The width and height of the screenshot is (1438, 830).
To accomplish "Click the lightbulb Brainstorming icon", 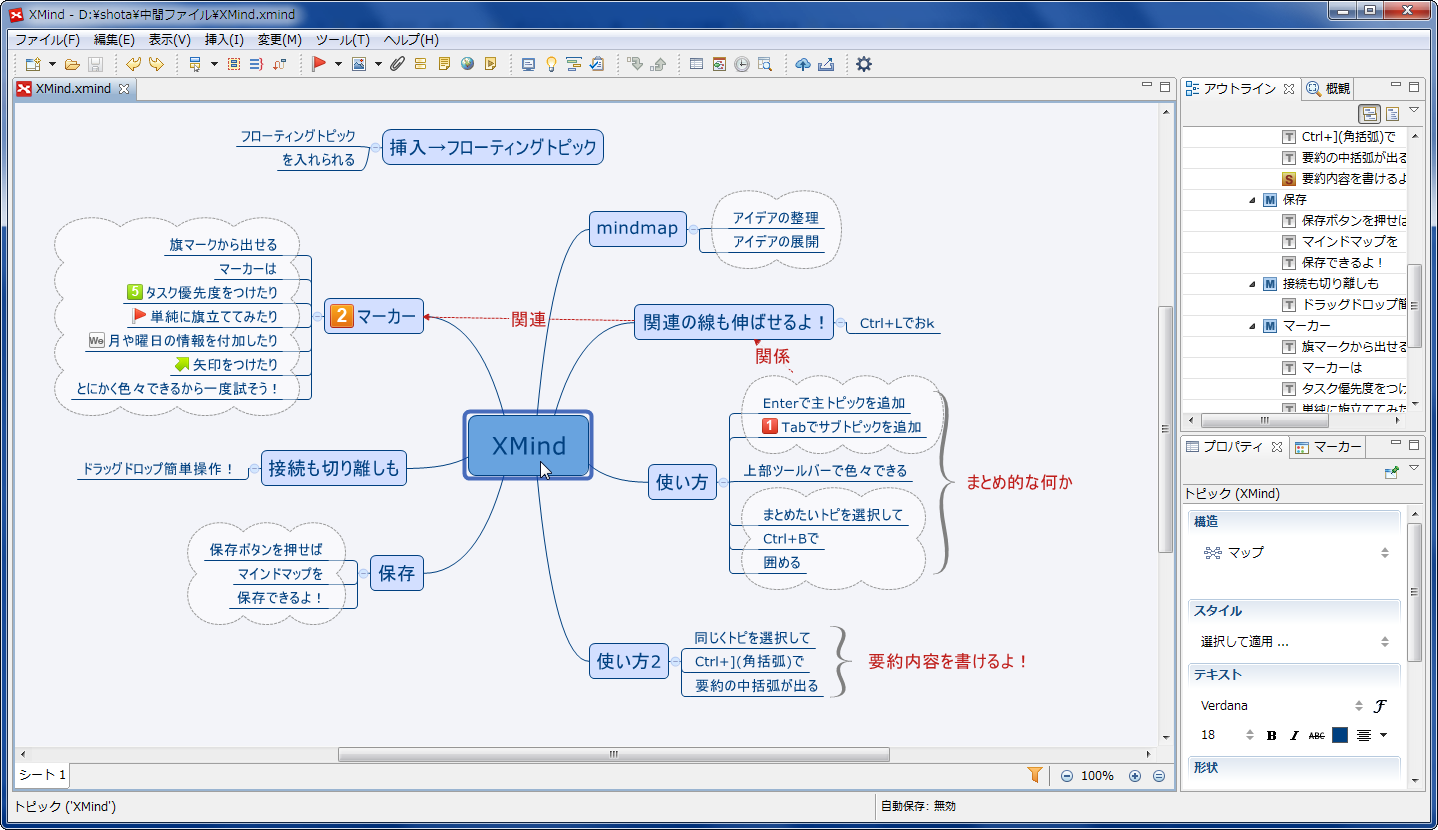I will coord(551,64).
